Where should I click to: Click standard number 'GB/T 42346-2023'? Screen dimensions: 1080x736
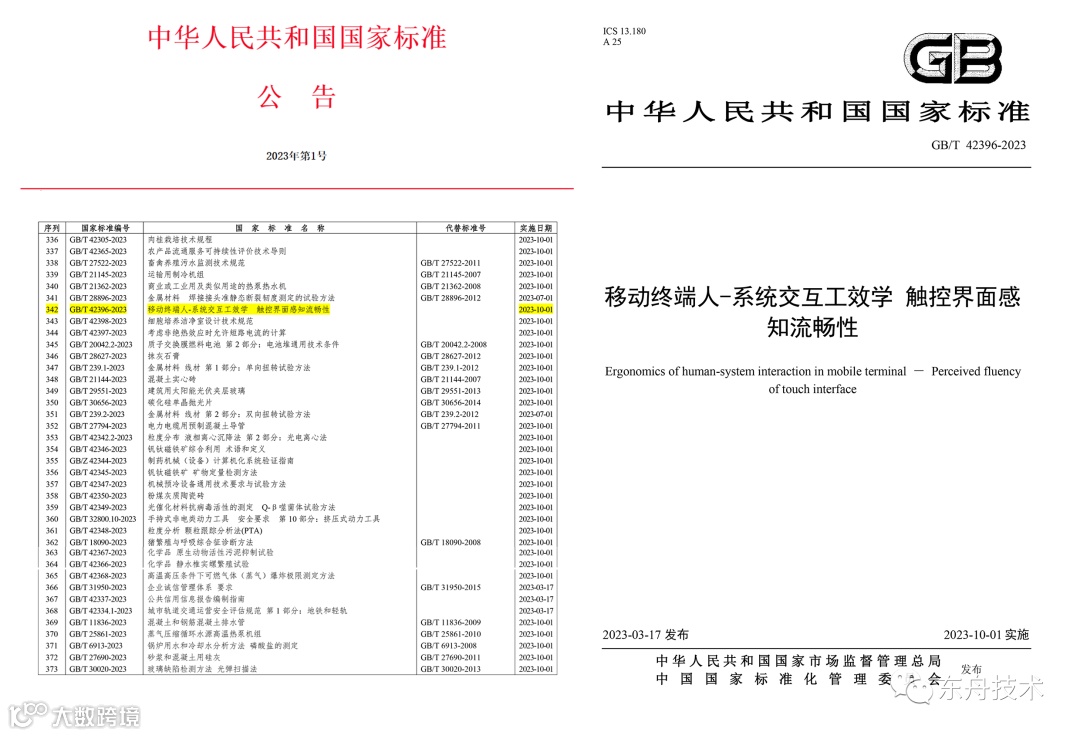pyautogui.click(x=98, y=450)
